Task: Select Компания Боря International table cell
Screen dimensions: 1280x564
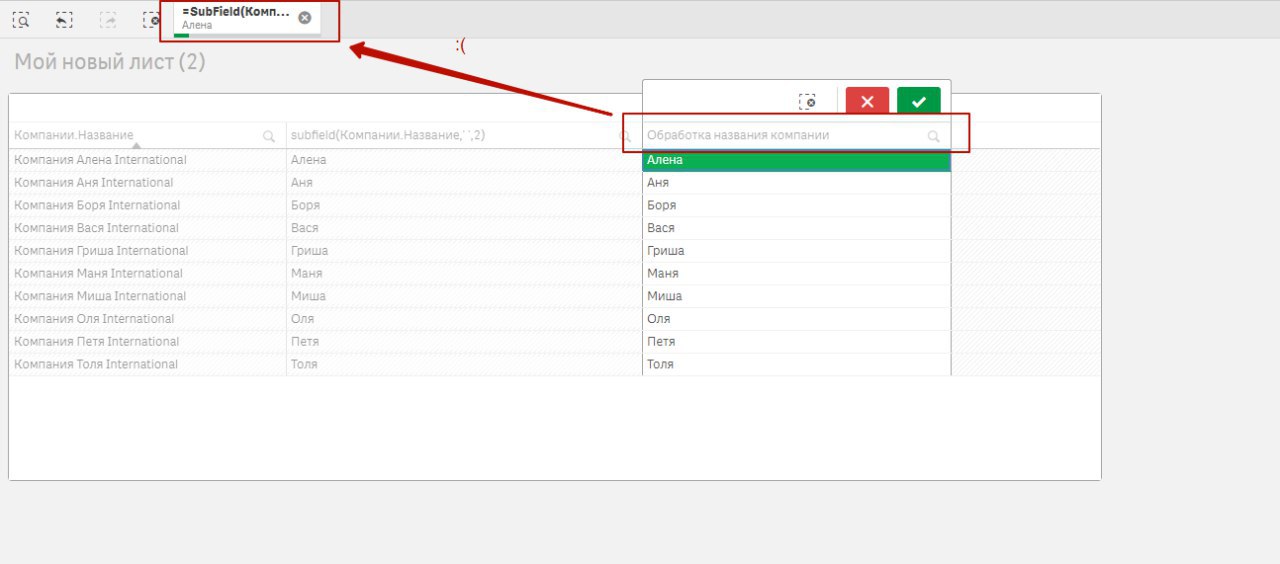Action: [x=147, y=205]
